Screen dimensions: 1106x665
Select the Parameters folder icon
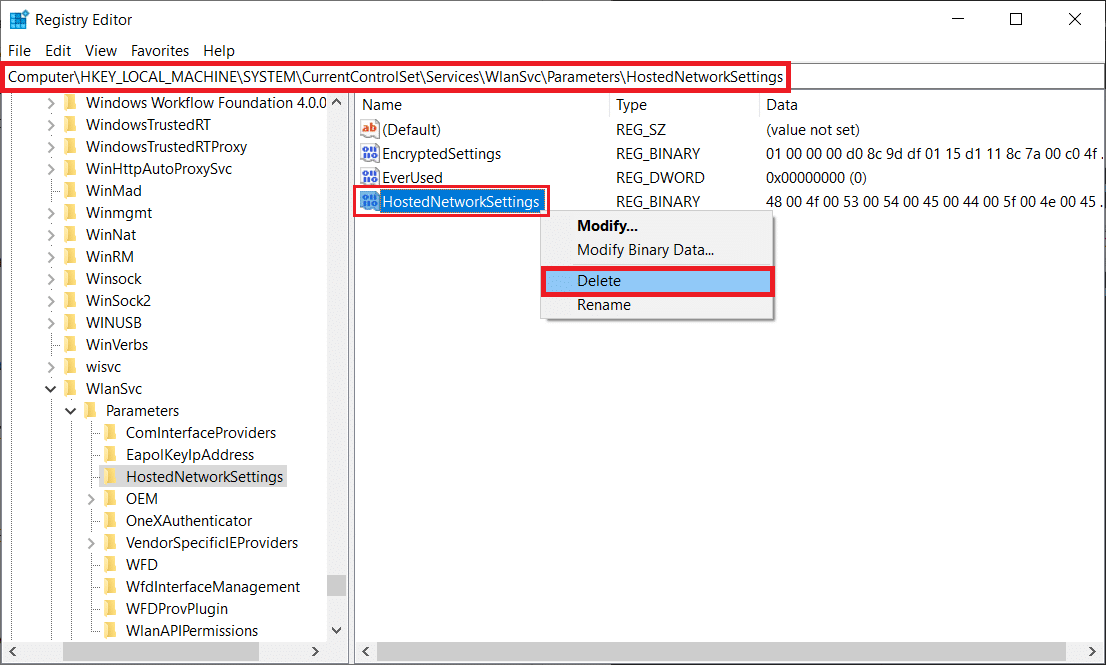pos(92,410)
